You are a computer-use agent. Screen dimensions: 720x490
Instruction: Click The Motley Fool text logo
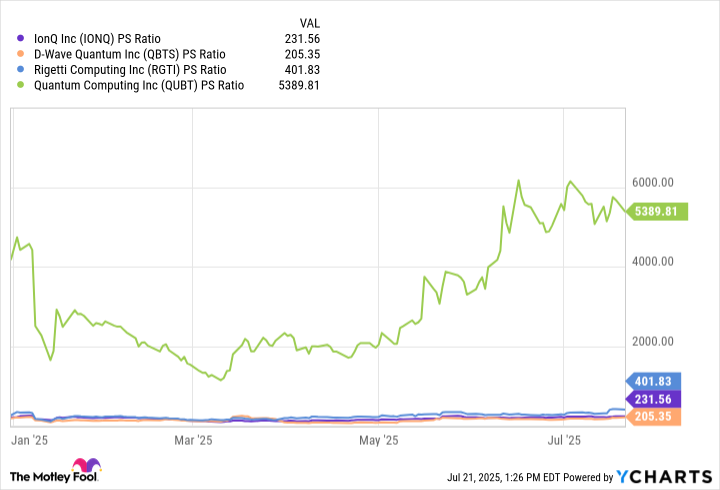point(42,474)
